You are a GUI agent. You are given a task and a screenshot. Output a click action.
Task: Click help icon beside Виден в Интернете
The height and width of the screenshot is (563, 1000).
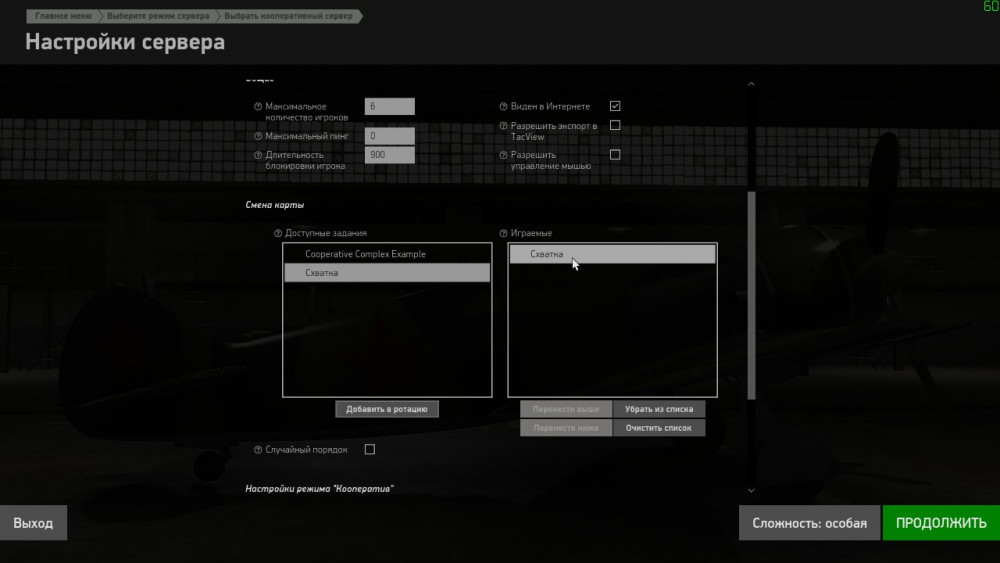pyautogui.click(x=503, y=106)
